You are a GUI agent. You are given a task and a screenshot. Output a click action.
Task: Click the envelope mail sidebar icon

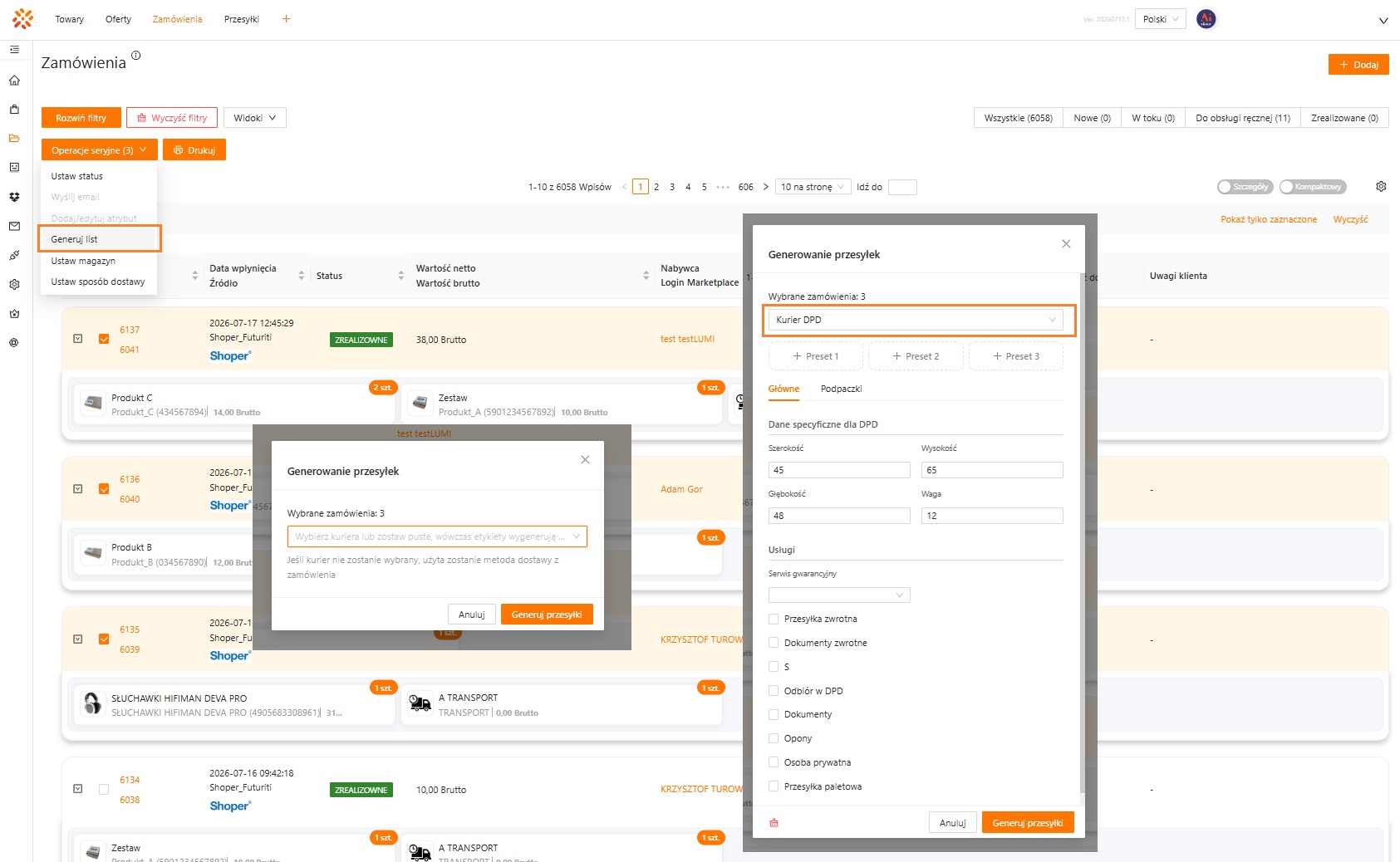(x=14, y=226)
